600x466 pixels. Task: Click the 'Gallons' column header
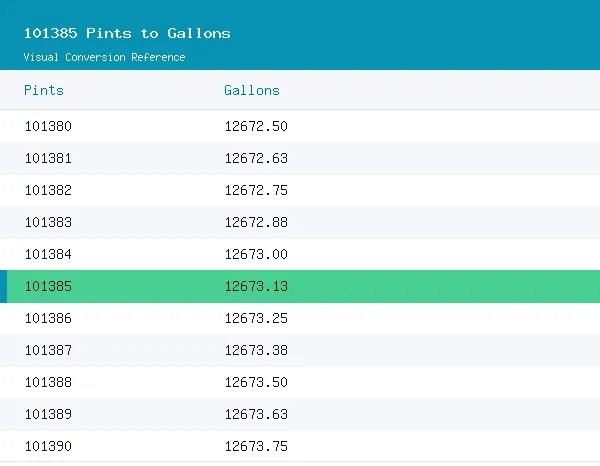(252, 90)
